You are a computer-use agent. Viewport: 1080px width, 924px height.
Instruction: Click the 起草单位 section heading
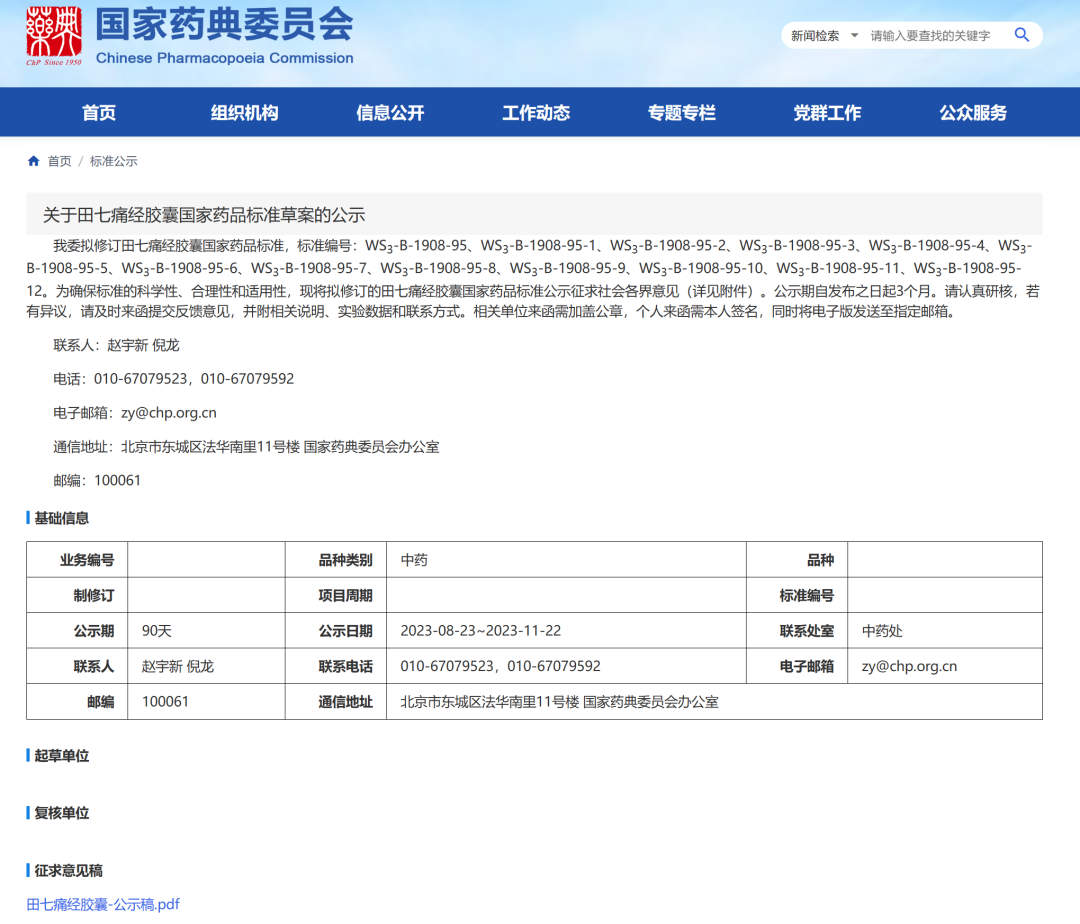(x=61, y=756)
